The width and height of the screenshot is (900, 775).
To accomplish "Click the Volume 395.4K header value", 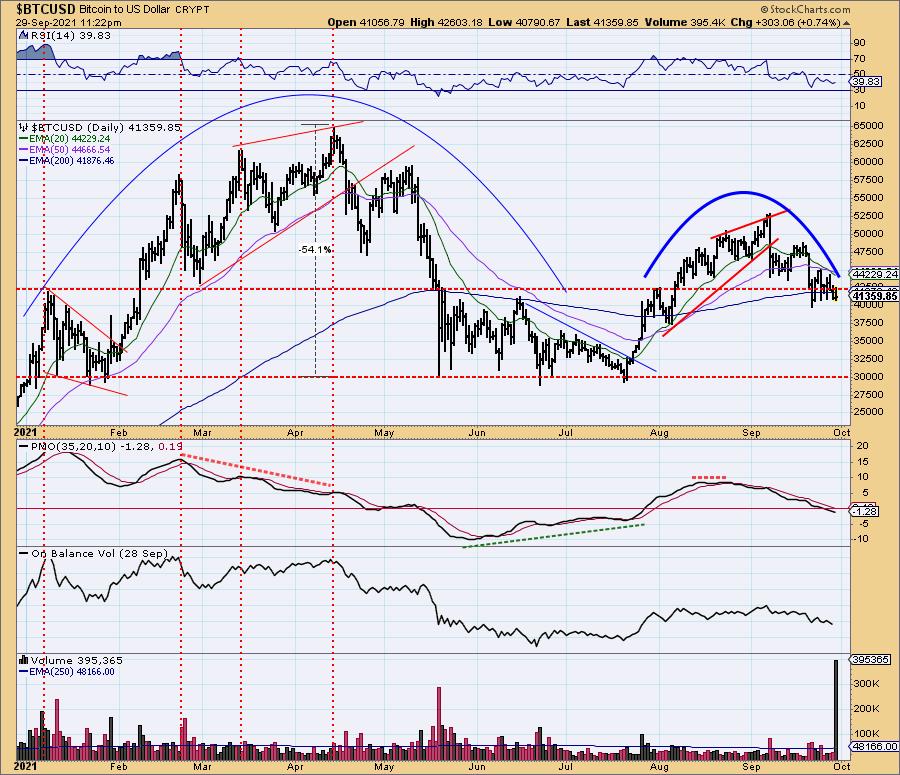I will click(x=685, y=22).
